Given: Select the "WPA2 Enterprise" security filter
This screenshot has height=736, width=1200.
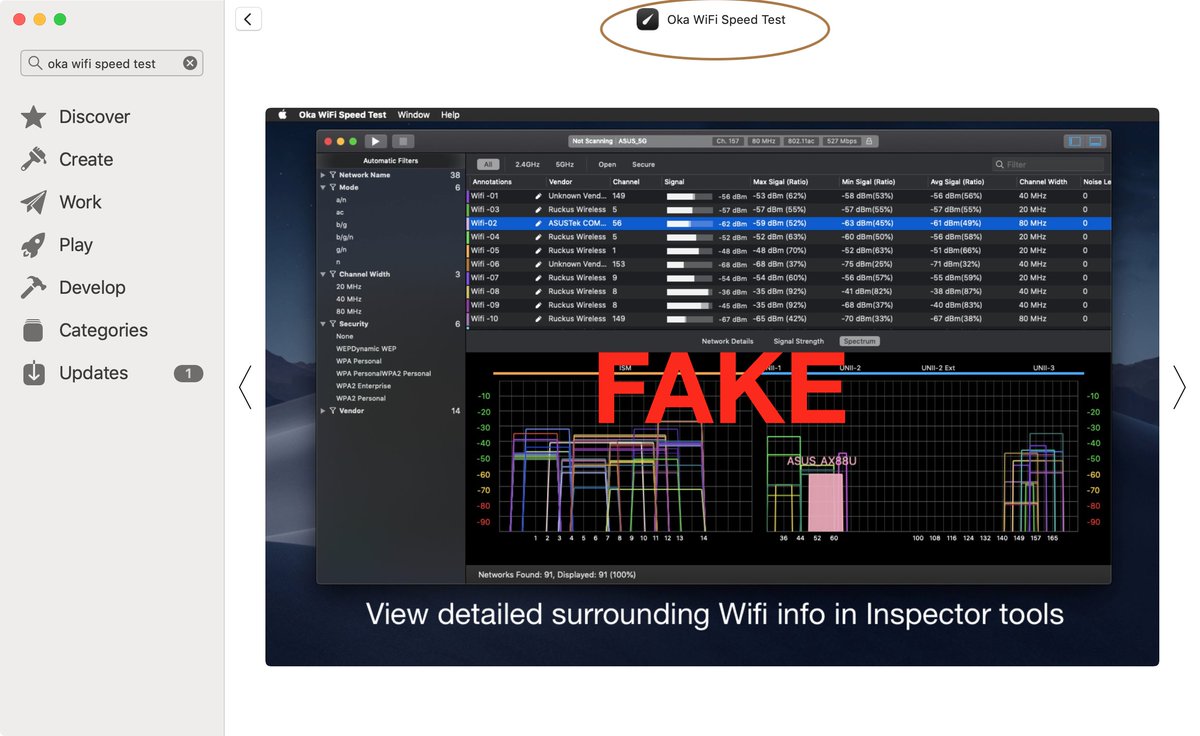Looking at the screenshot, I should (x=363, y=386).
